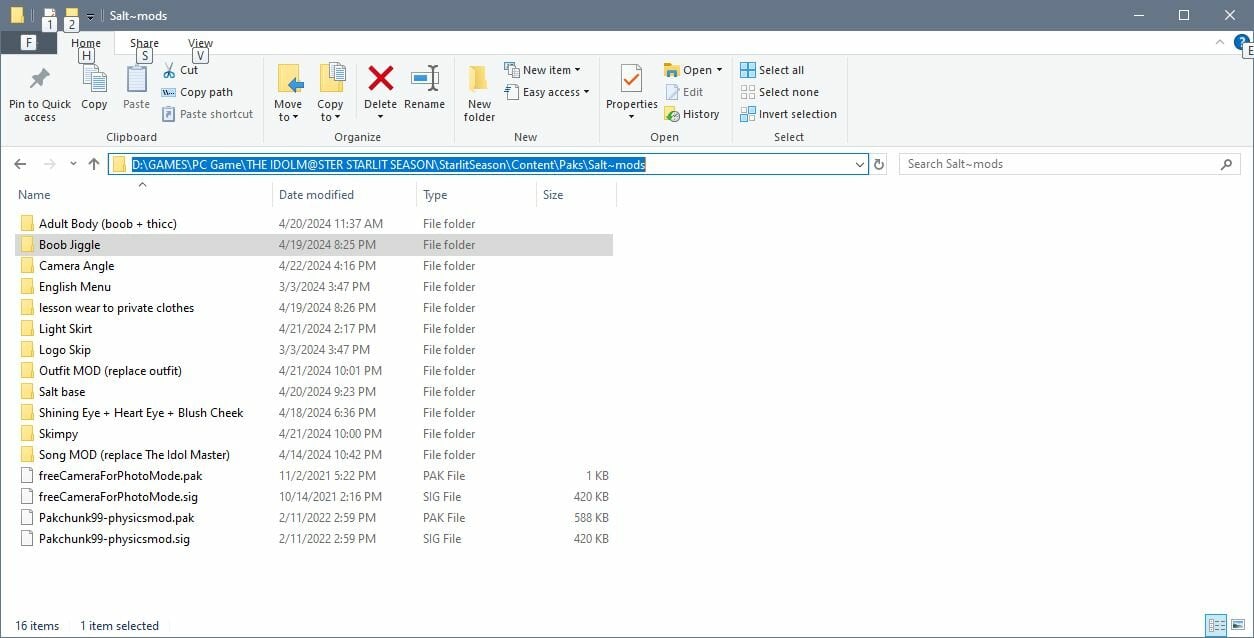1254x638 pixels.
Task: Collapse the ribbon with the chevron
Action: tap(1220, 42)
